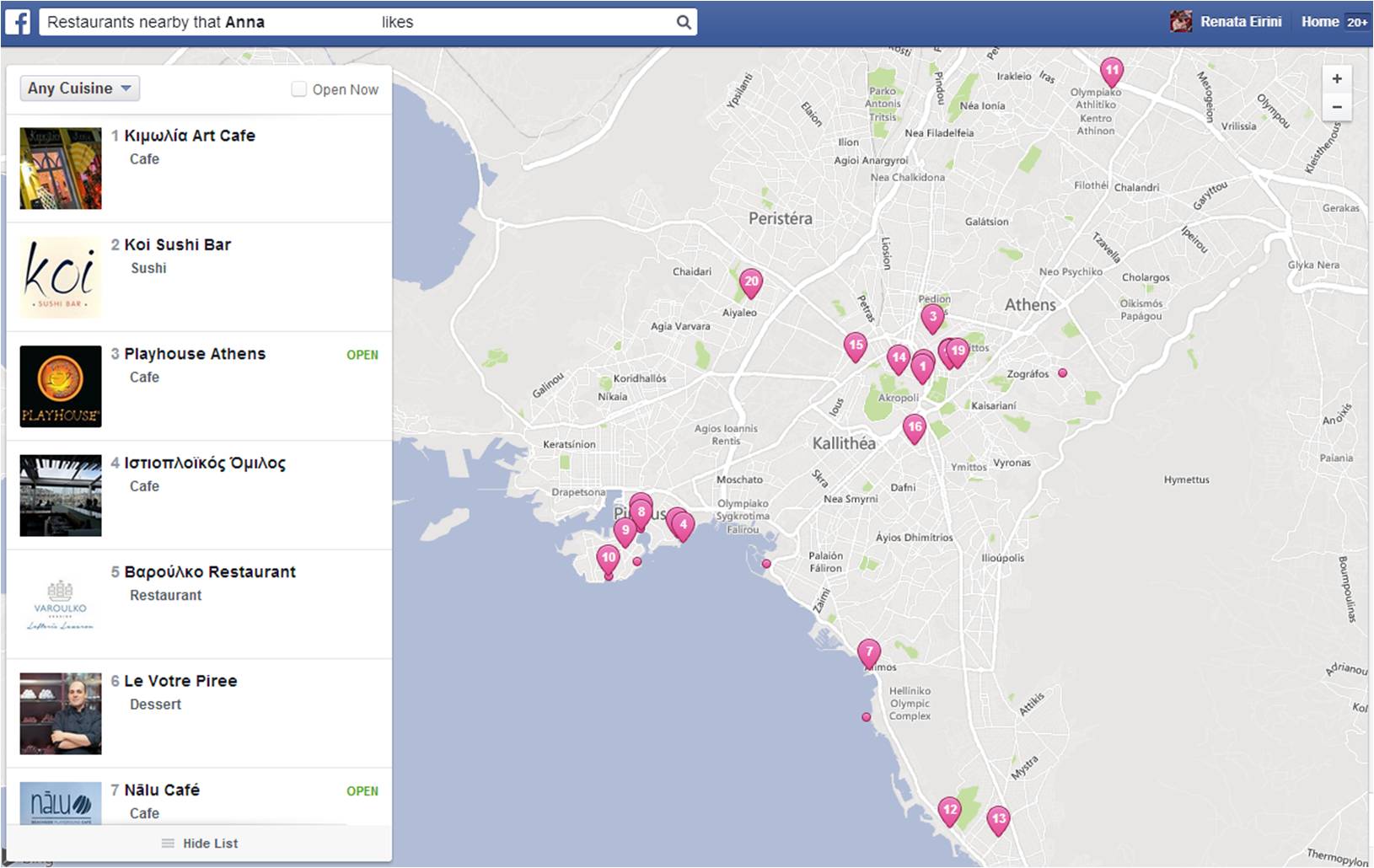The height and width of the screenshot is (868, 1374).
Task: Zoom out on the map
Action: pos(1337,107)
